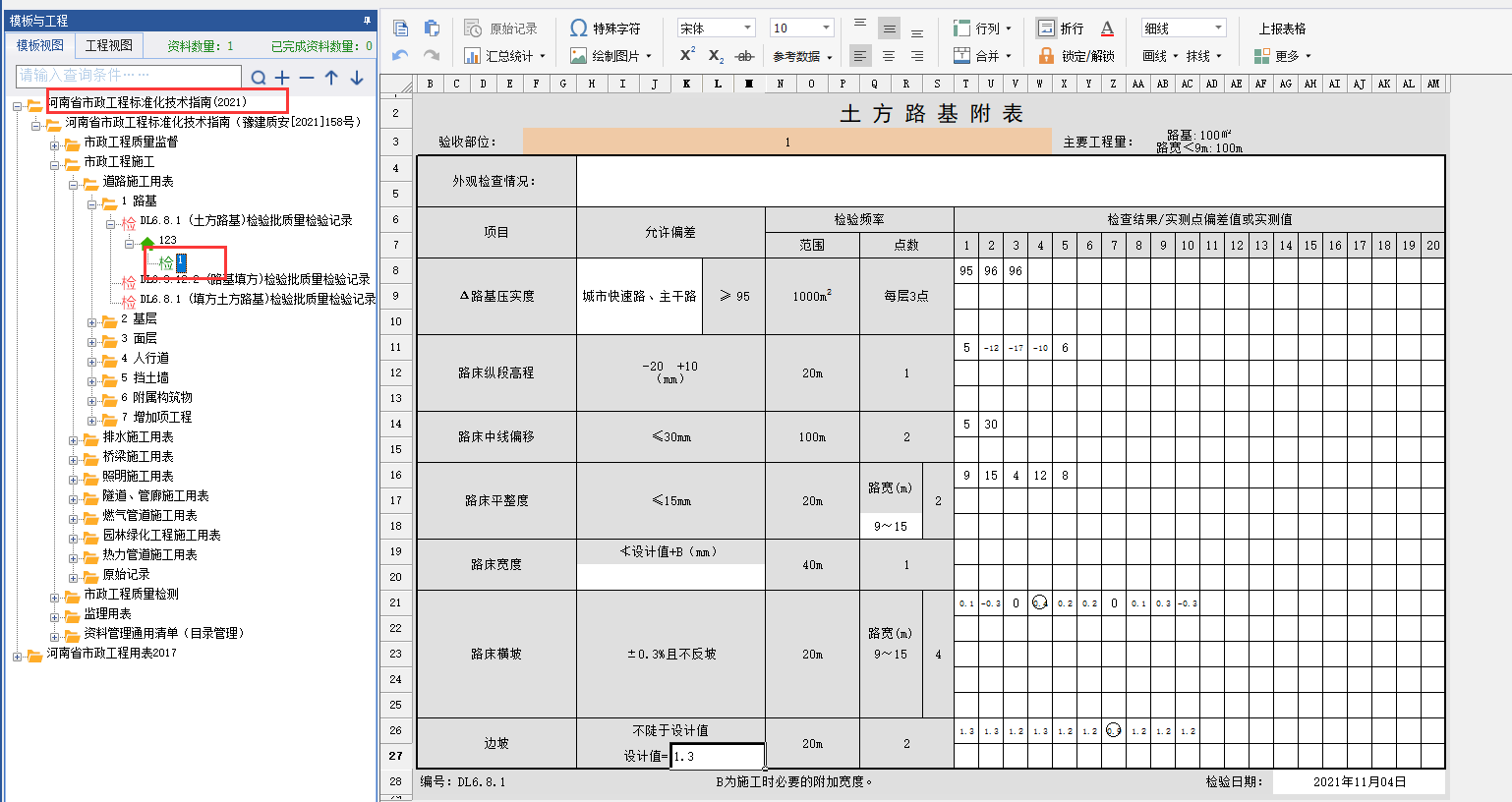The width and height of the screenshot is (1512, 802).
Task: Open 行列 rows and columns menu
Action: 981,29
